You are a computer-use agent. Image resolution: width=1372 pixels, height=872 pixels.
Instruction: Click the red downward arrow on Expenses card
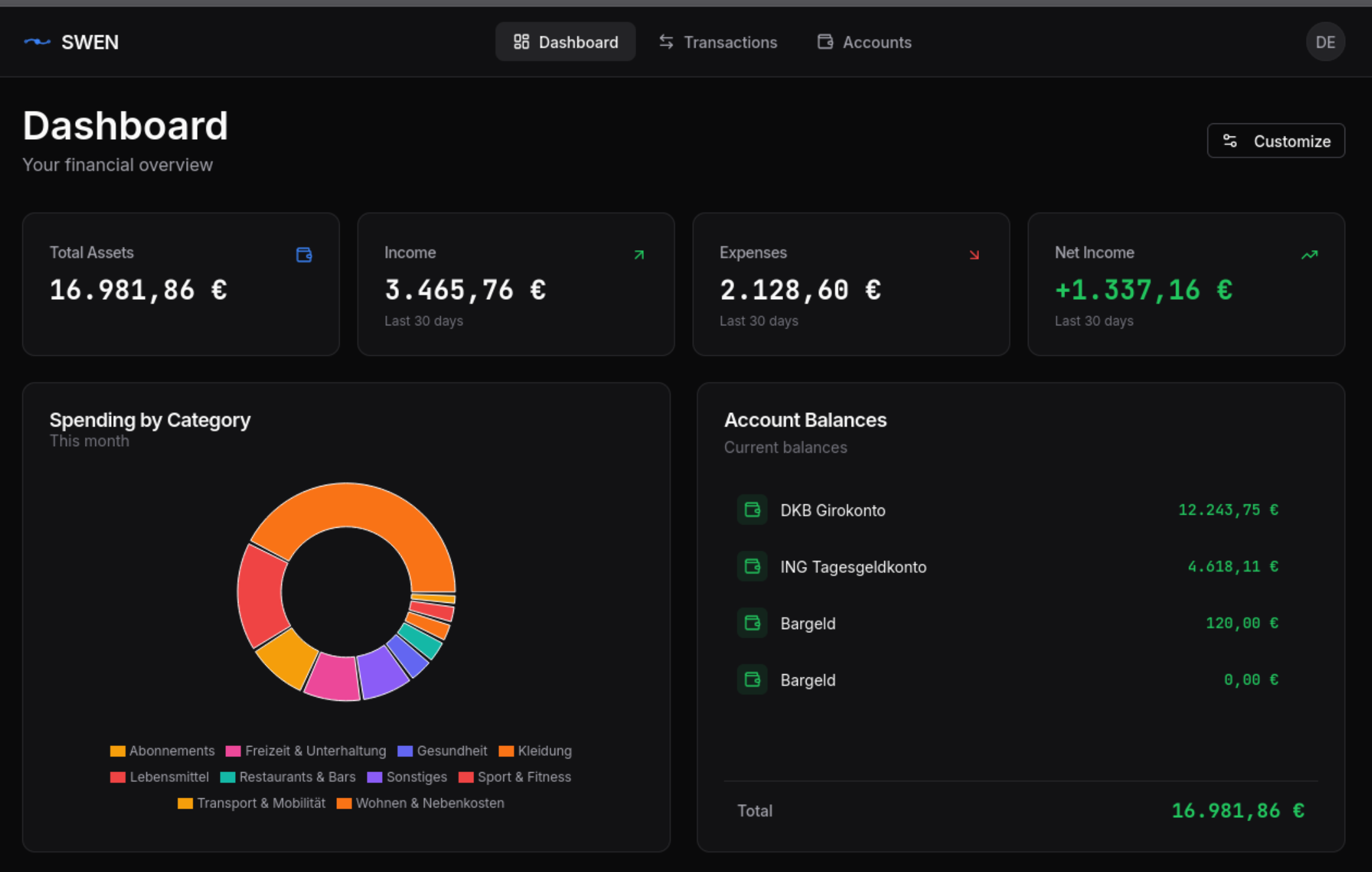tap(974, 255)
